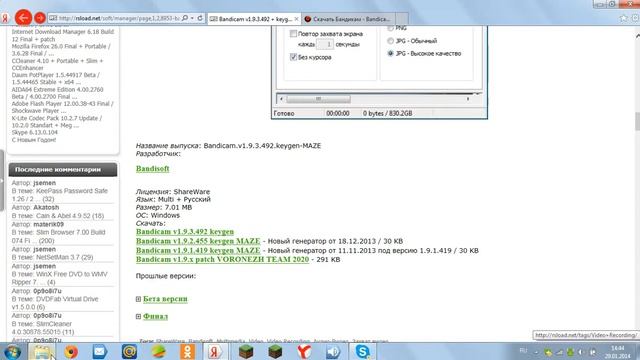The width and height of the screenshot is (640, 360).
Task: Switch to the Скачать Бандикам tab
Action: tap(348, 19)
